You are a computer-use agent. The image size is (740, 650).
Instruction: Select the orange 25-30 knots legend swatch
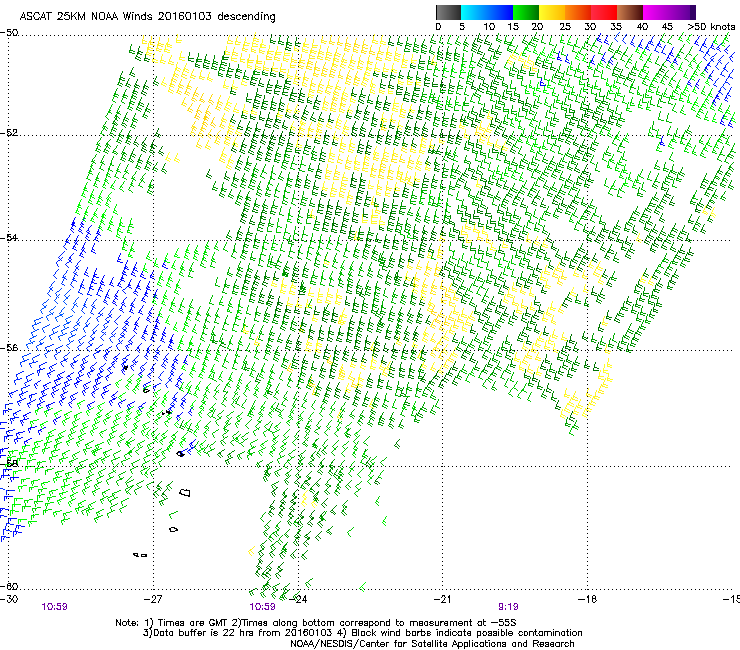(578, 12)
